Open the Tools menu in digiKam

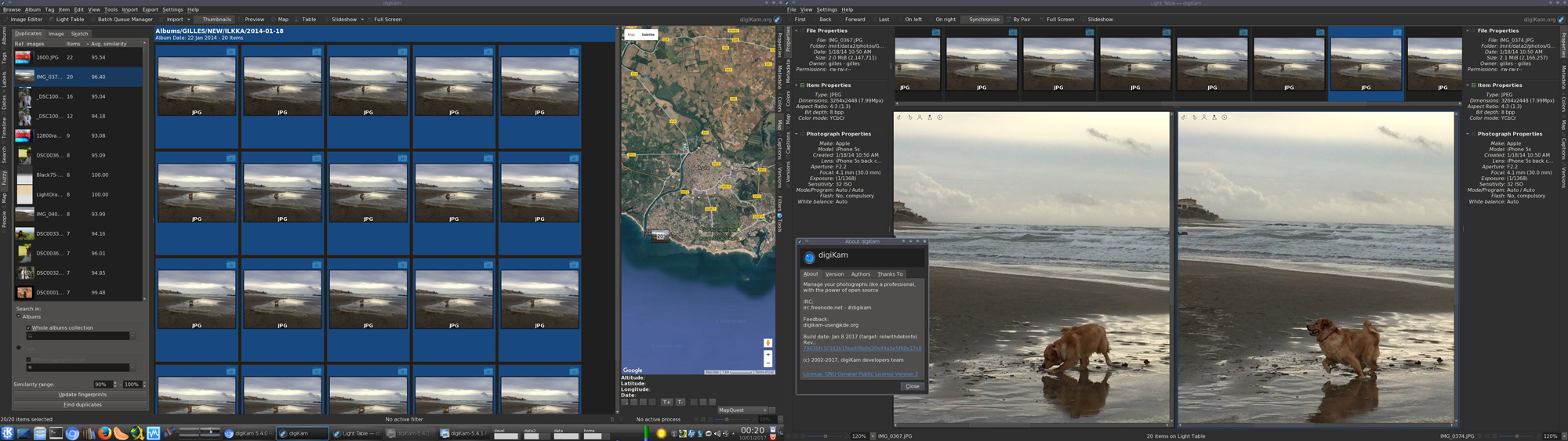click(111, 10)
